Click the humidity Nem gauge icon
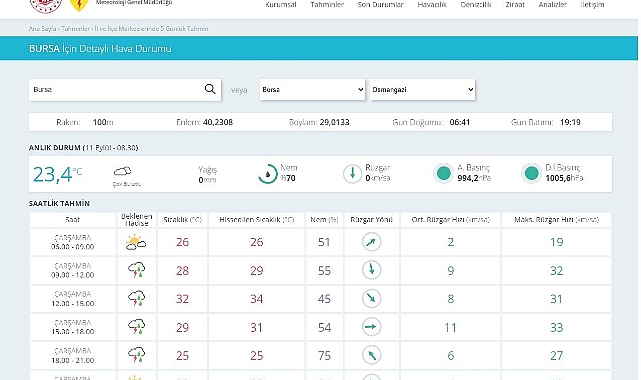The height and width of the screenshot is (380, 641). 268,174
